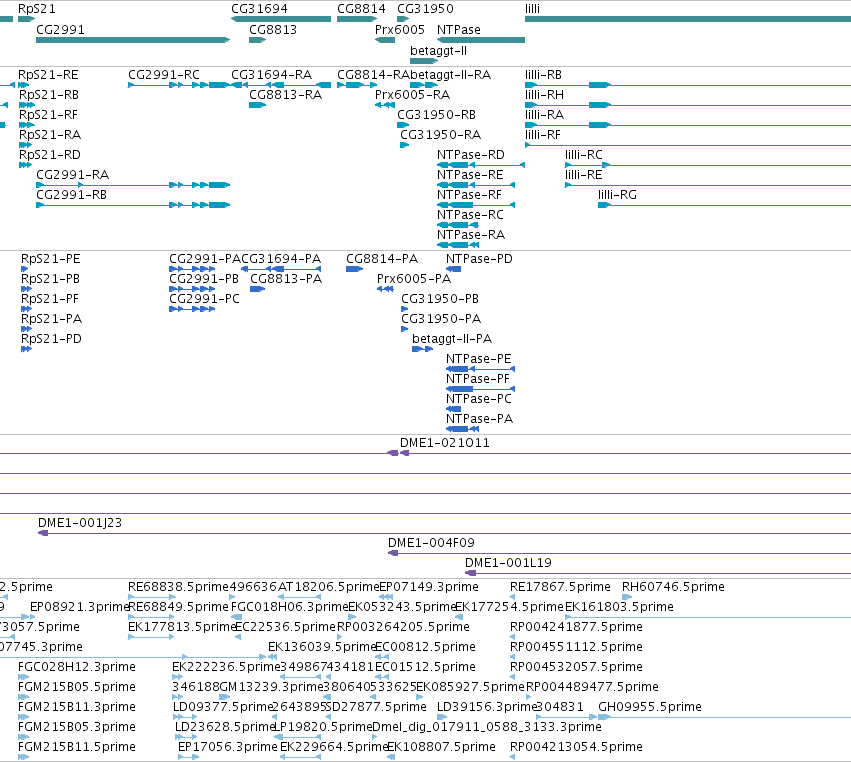Select the "lilli" gene label
Image resolution: width=851 pixels, height=762 pixels.
coord(532,9)
